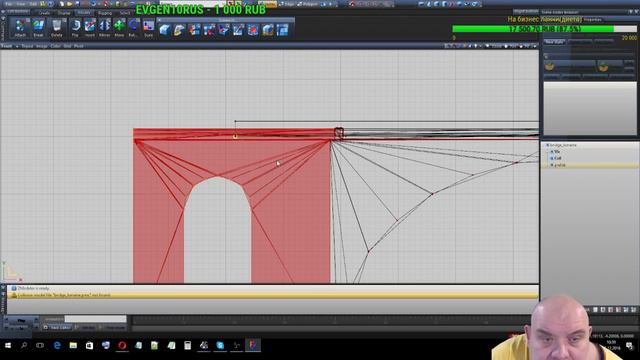This screenshot has width=640, height=360.
Task: Click the open folder icon in top toolbar
Action: tap(69, 4)
